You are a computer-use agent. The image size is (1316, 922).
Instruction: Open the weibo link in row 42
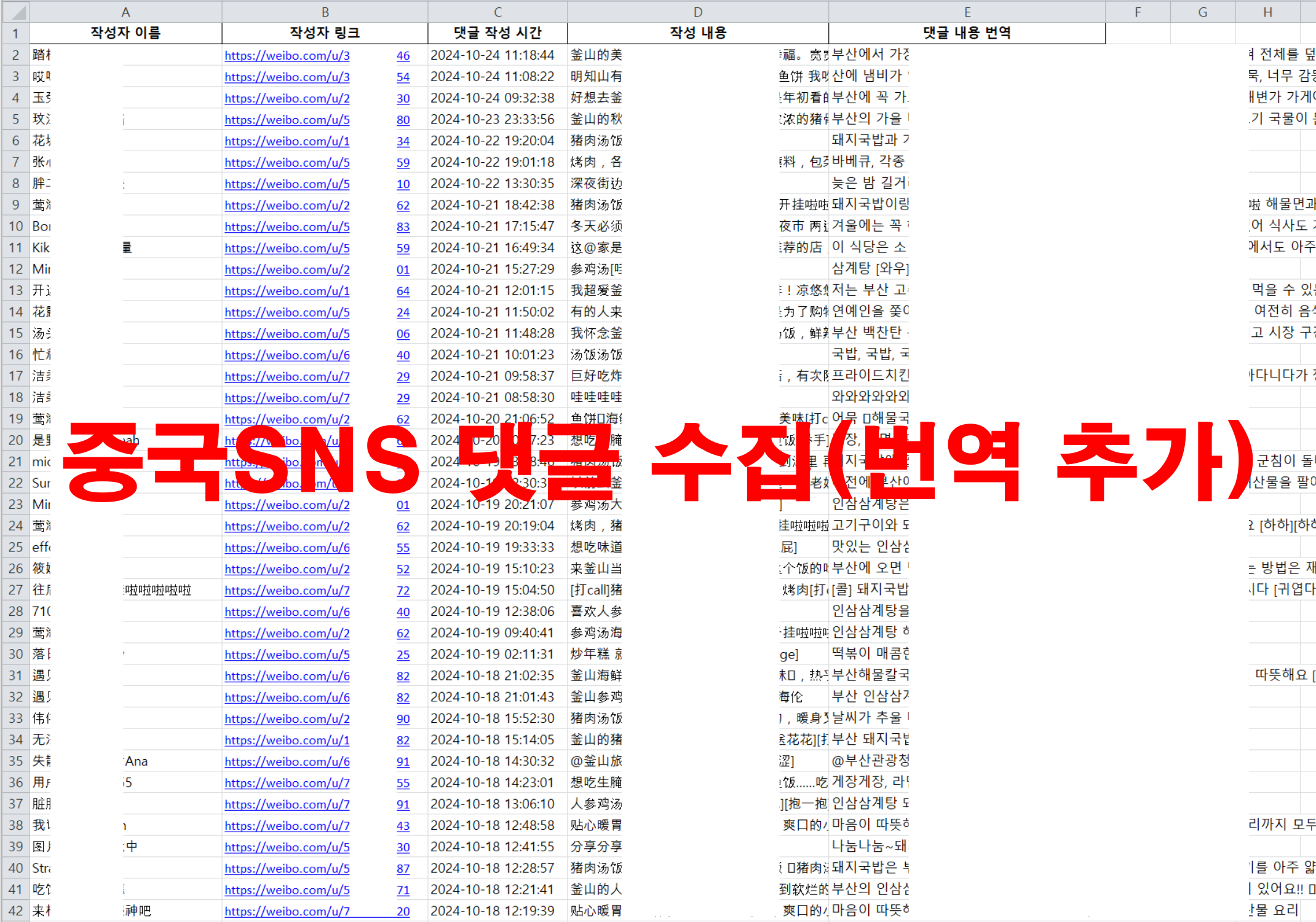(x=287, y=911)
